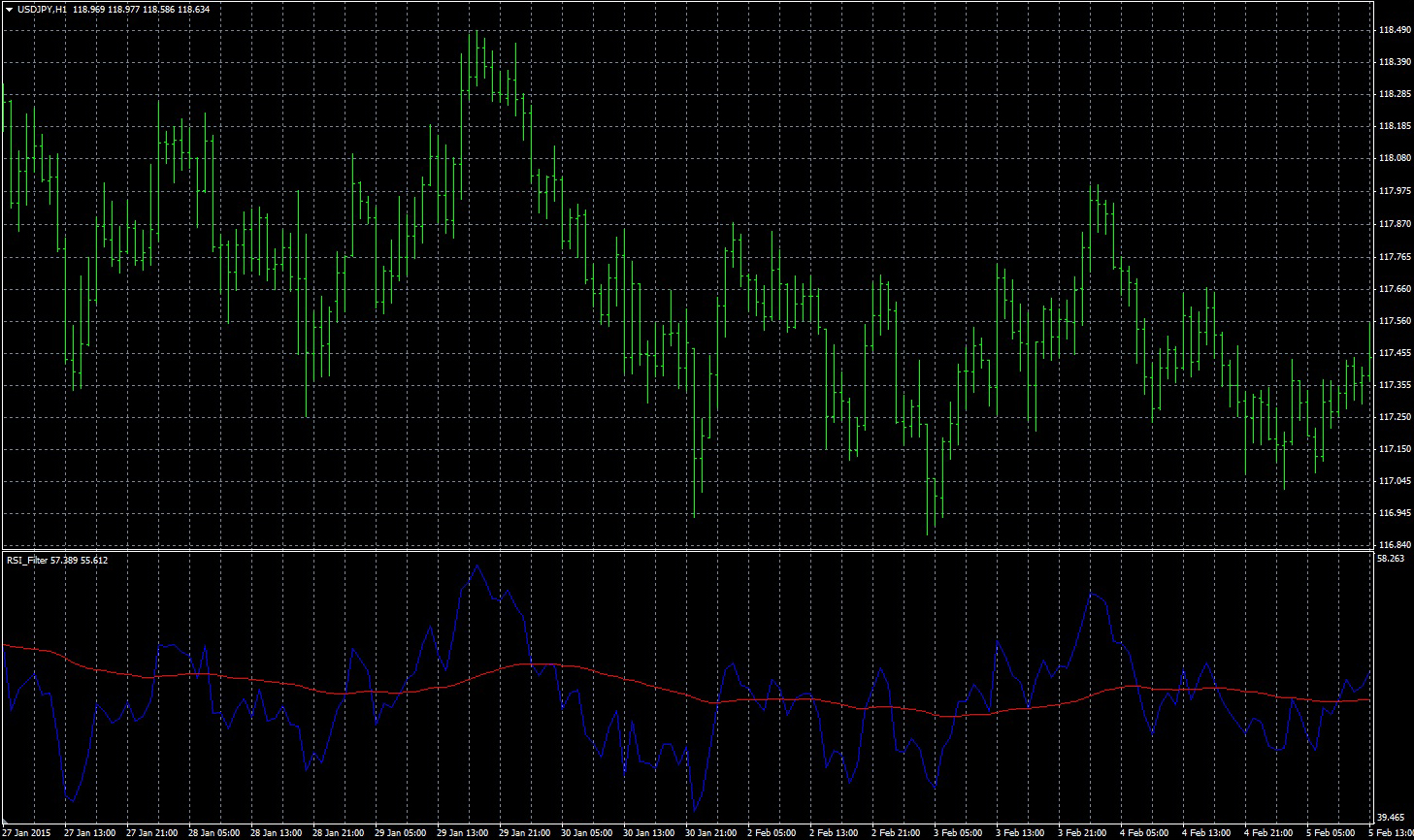Select the 117.560 axis value
The width and height of the screenshot is (1414, 840).
pos(1394,321)
